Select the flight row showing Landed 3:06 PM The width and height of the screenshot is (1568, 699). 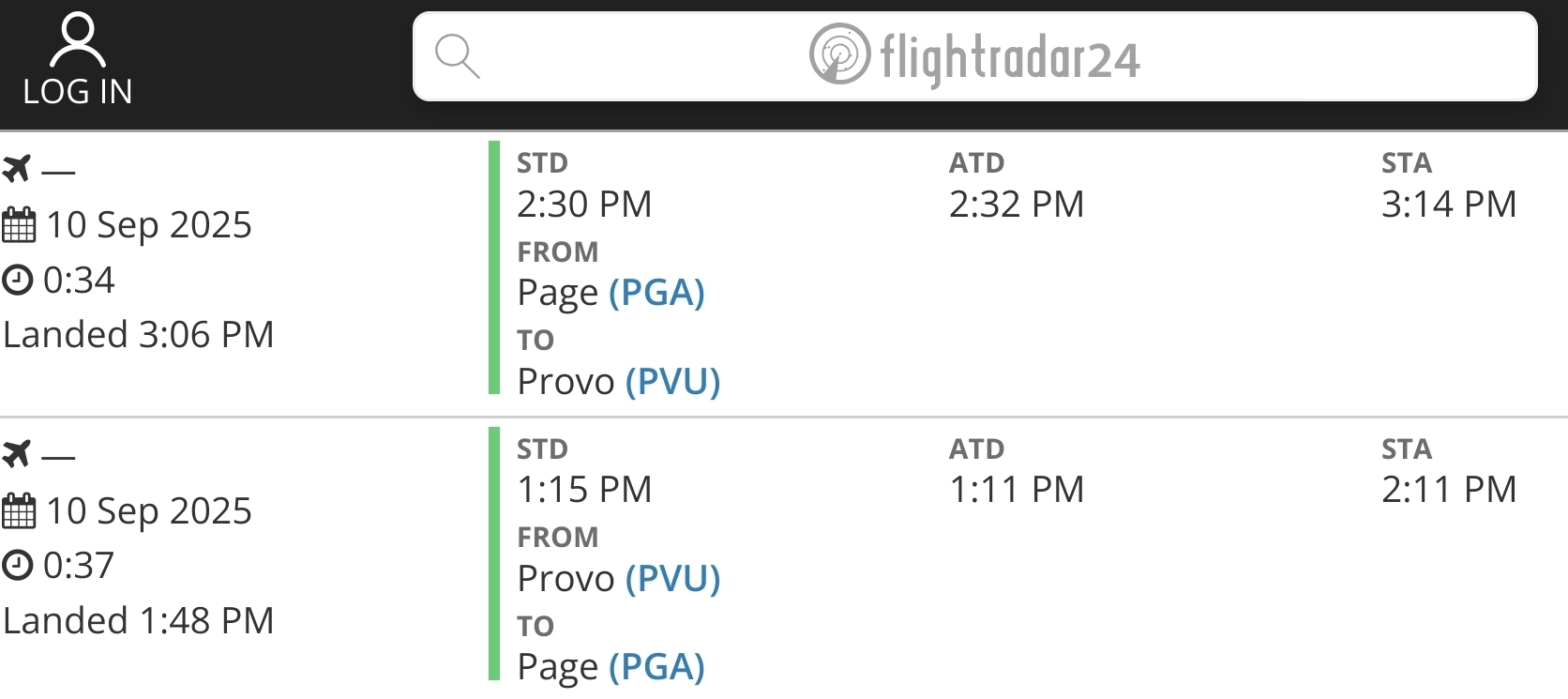coord(784,274)
